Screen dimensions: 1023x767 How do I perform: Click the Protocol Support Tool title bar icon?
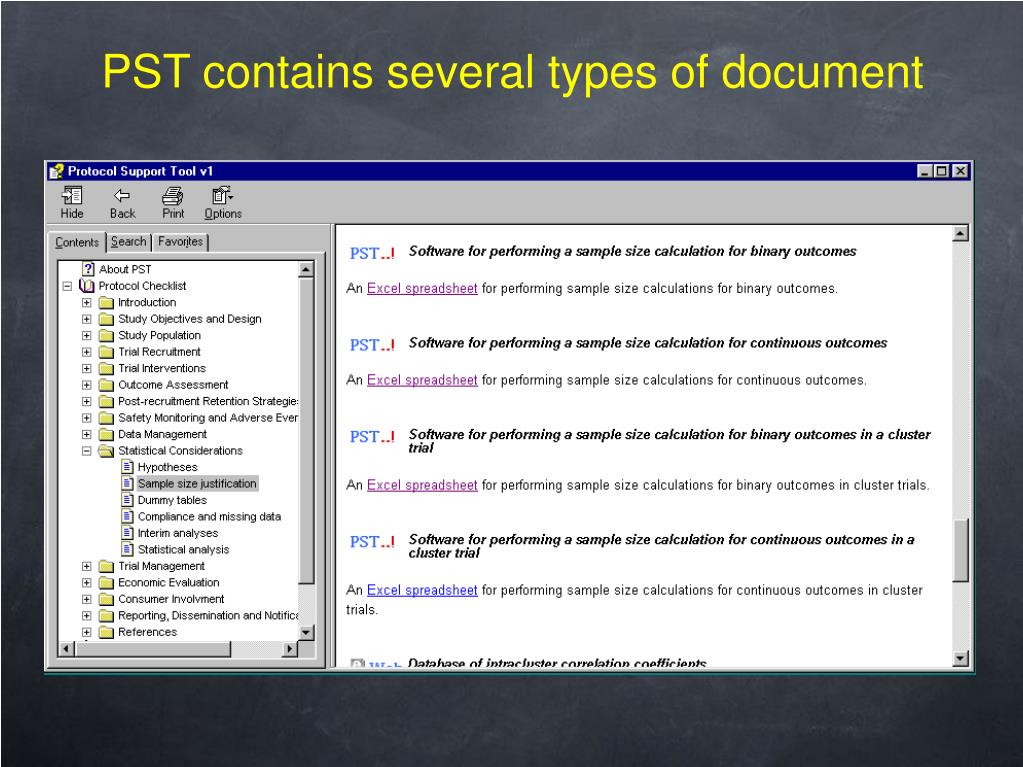57,172
